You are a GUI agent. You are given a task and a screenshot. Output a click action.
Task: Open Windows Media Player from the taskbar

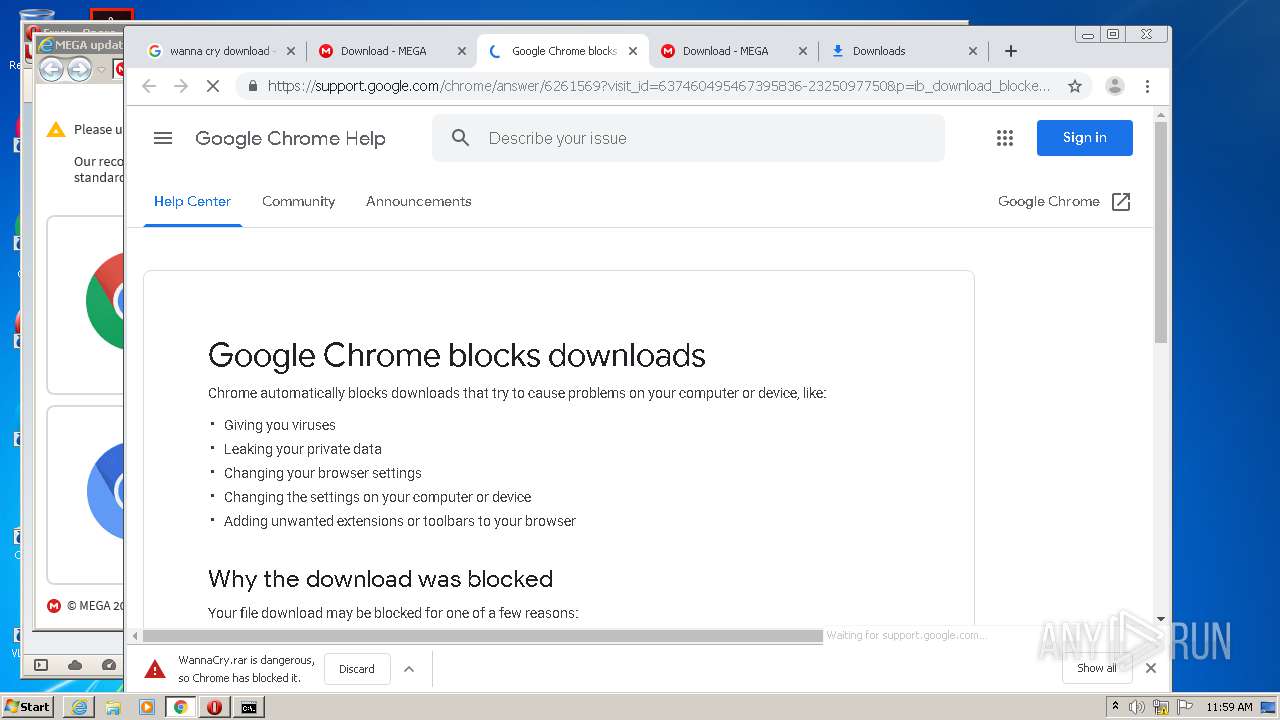pyautogui.click(x=147, y=707)
